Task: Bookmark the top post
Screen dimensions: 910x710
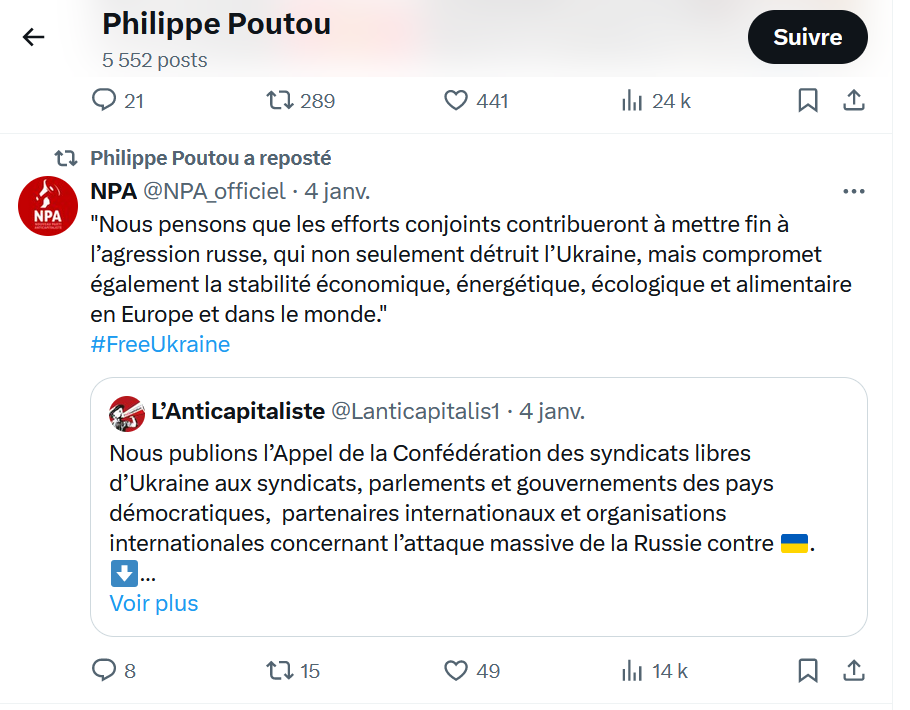Action: [807, 100]
